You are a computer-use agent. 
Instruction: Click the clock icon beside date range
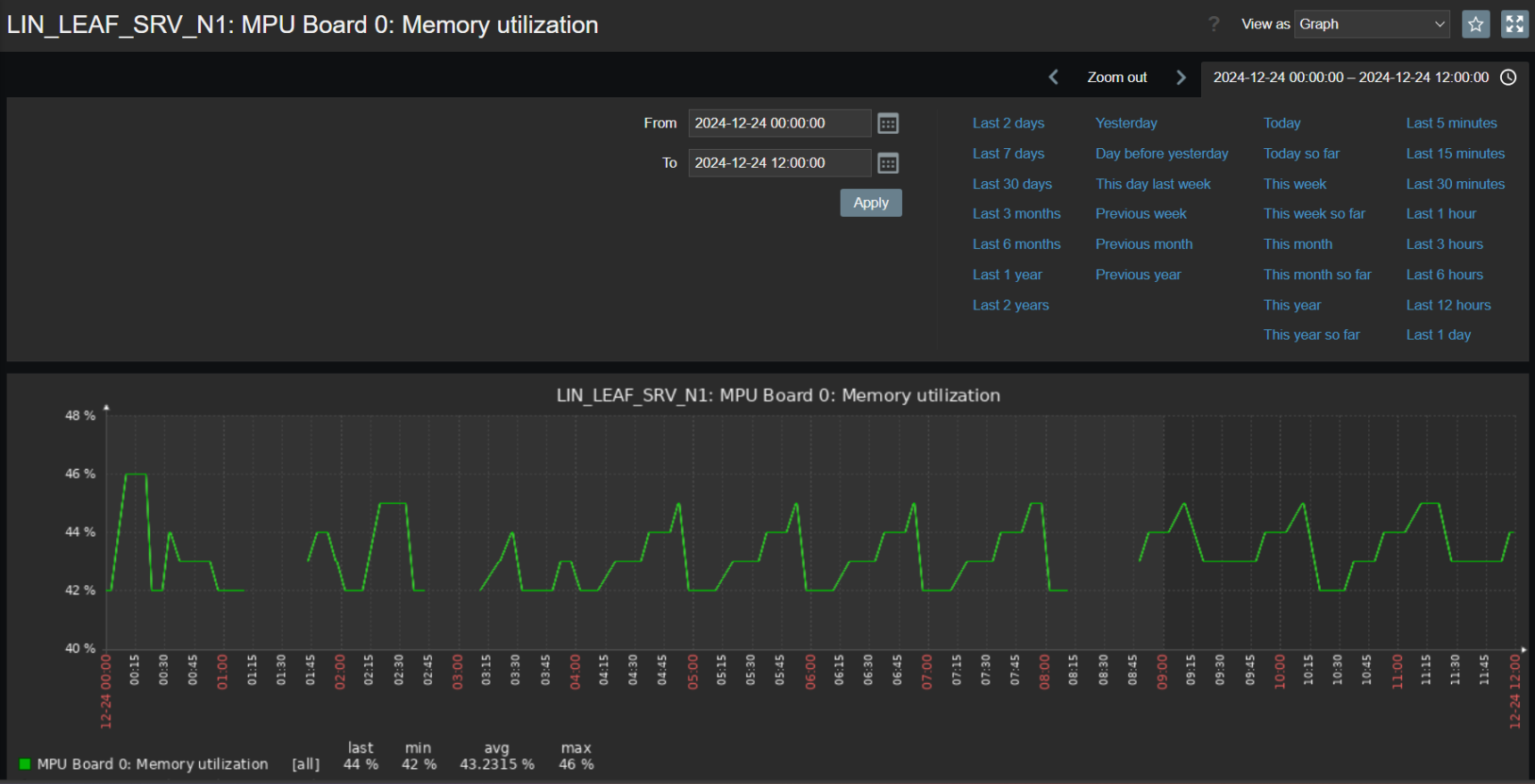(1508, 78)
